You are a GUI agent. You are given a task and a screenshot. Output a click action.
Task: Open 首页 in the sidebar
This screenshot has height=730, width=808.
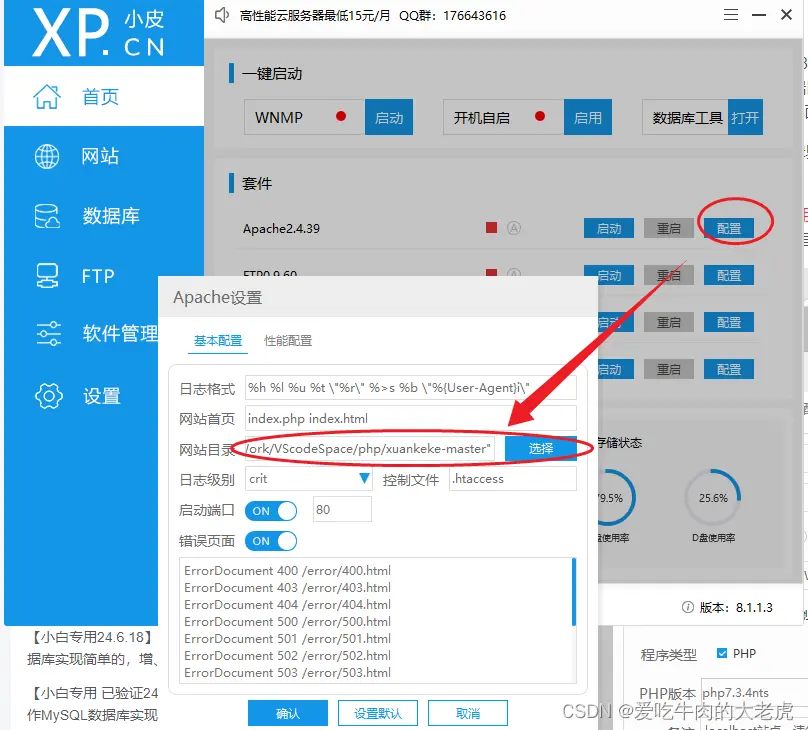tap(104, 96)
